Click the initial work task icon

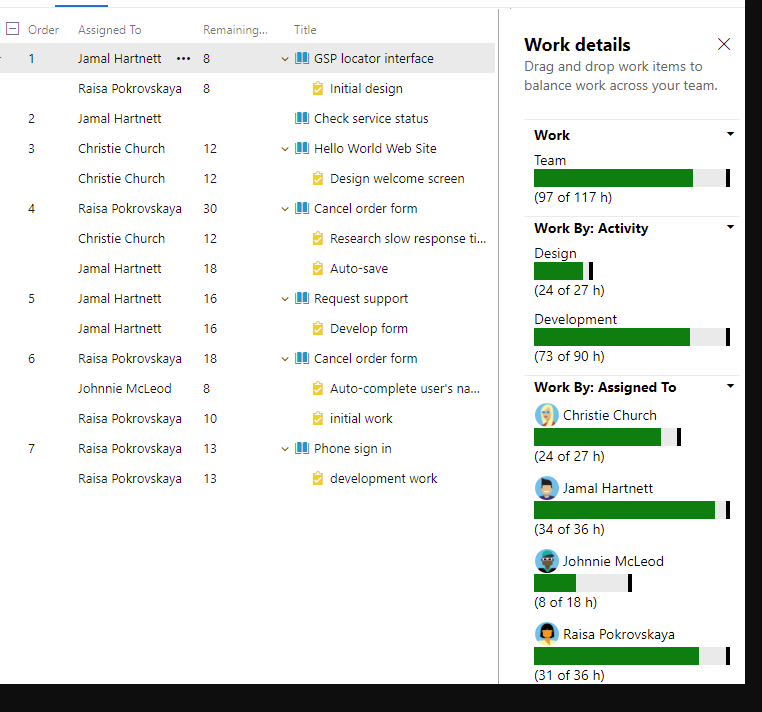coord(317,418)
